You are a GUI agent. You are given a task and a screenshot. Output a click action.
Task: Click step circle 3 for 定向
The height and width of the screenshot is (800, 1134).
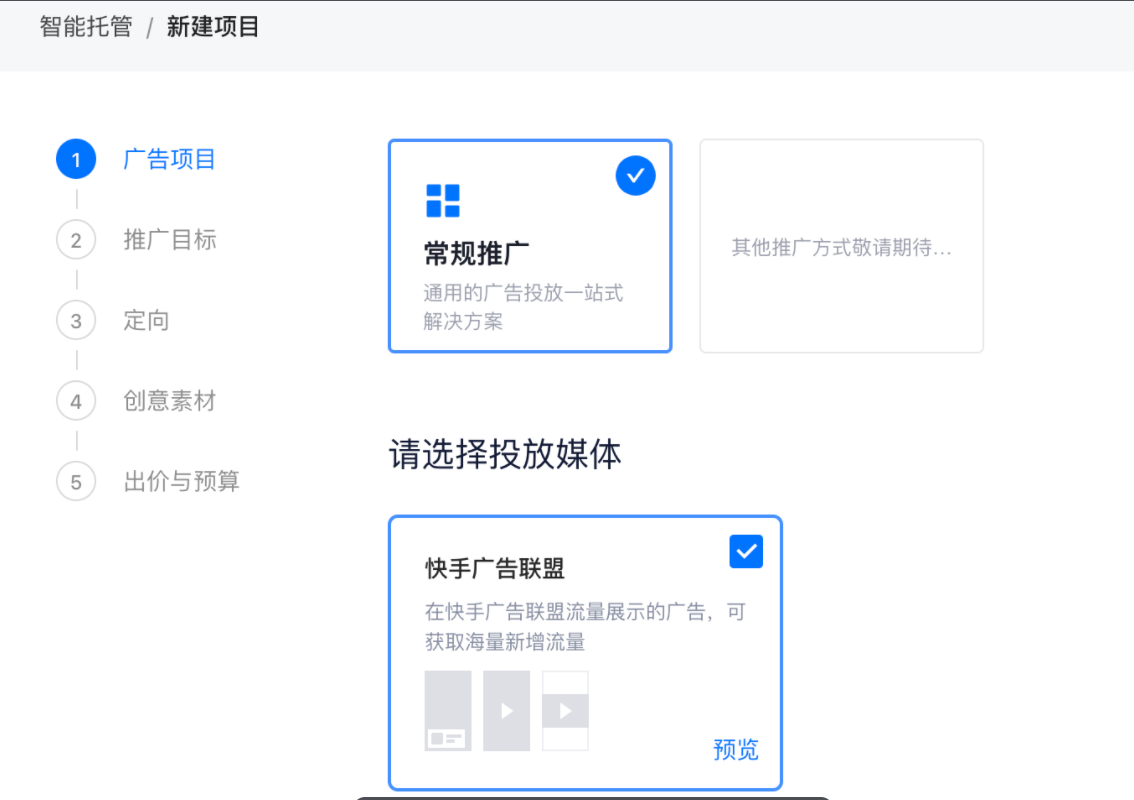pyautogui.click(x=76, y=320)
